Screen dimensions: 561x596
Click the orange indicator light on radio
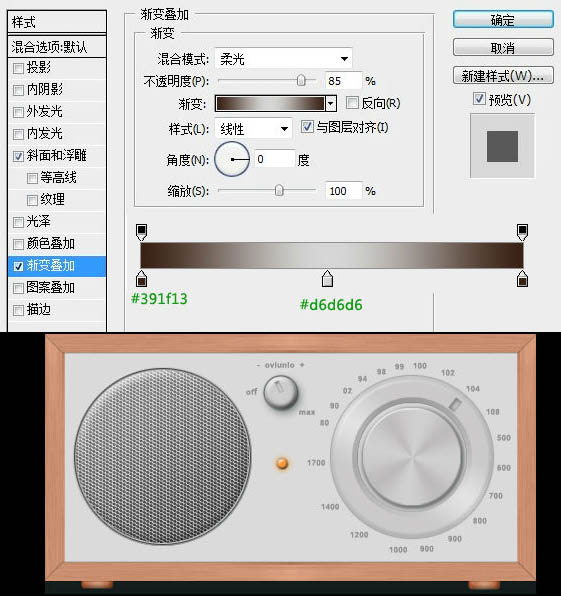click(x=282, y=463)
